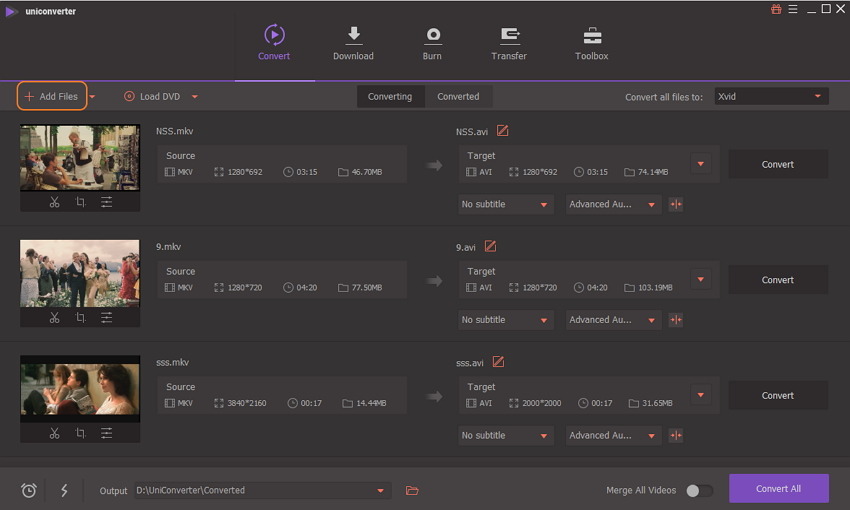The image size is (850, 510).
Task: Convert the NSS.mkv file
Action: (778, 164)
